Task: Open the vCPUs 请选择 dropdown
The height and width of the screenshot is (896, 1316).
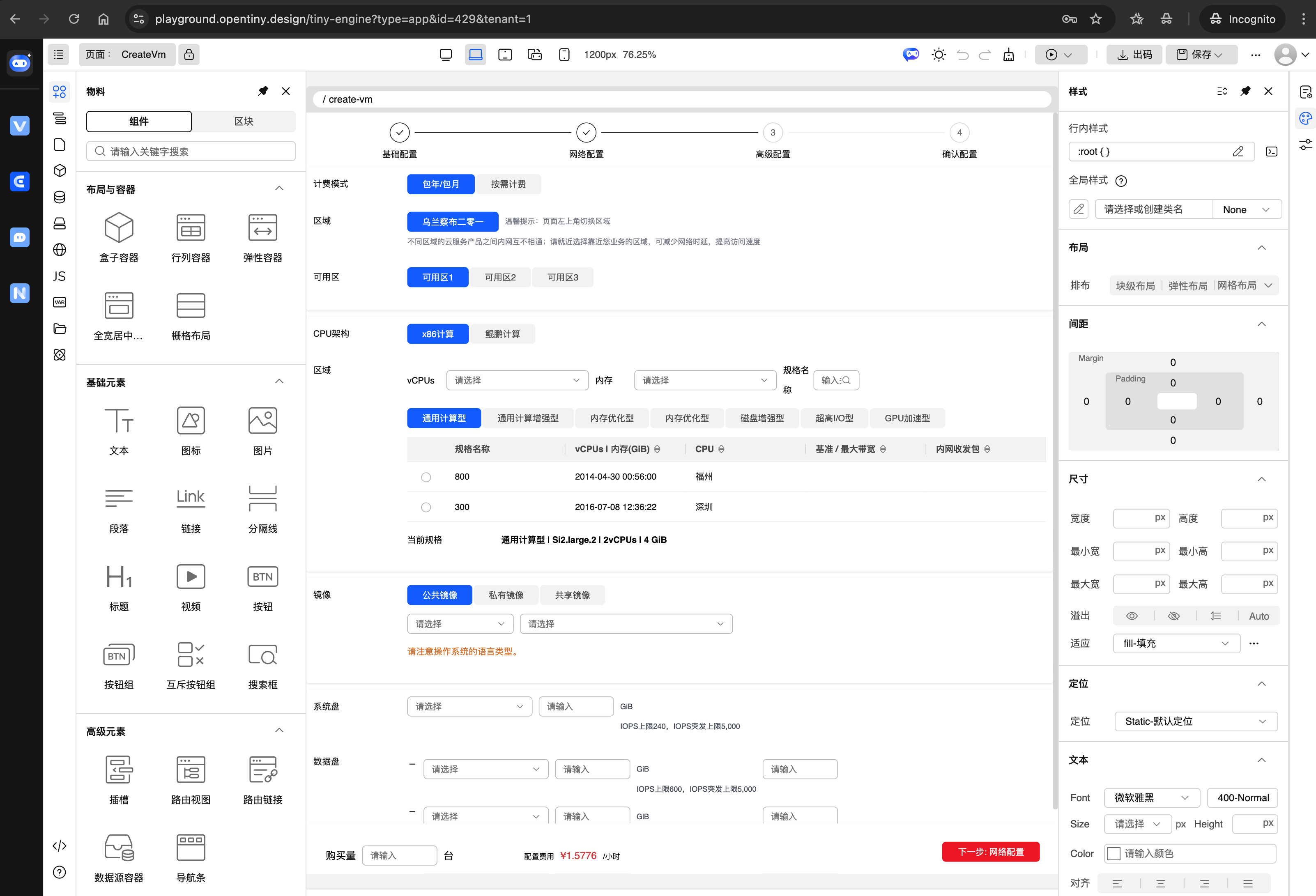Action: pos(516,380)
